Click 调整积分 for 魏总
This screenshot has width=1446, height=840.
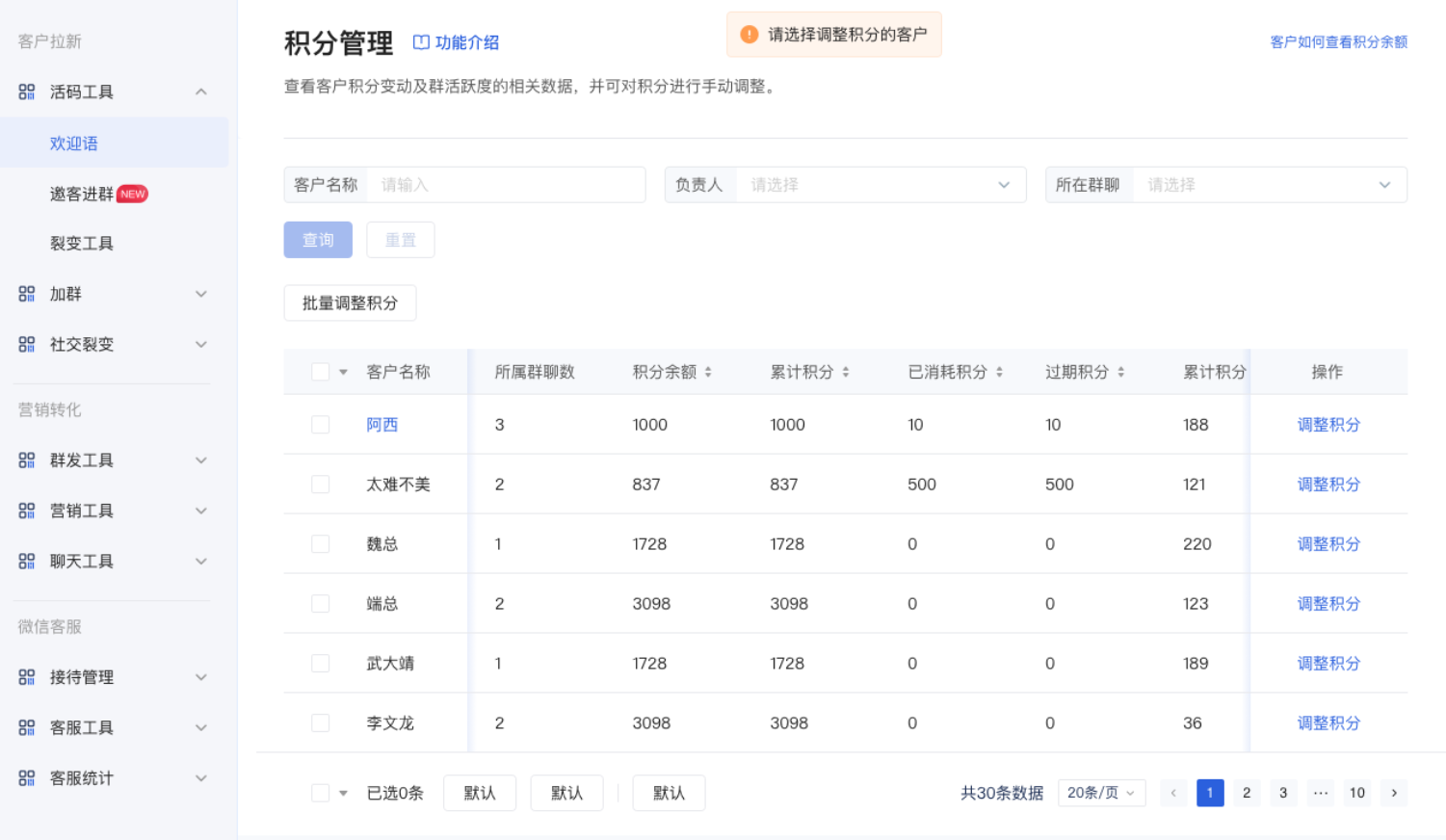pos(1328,544)
